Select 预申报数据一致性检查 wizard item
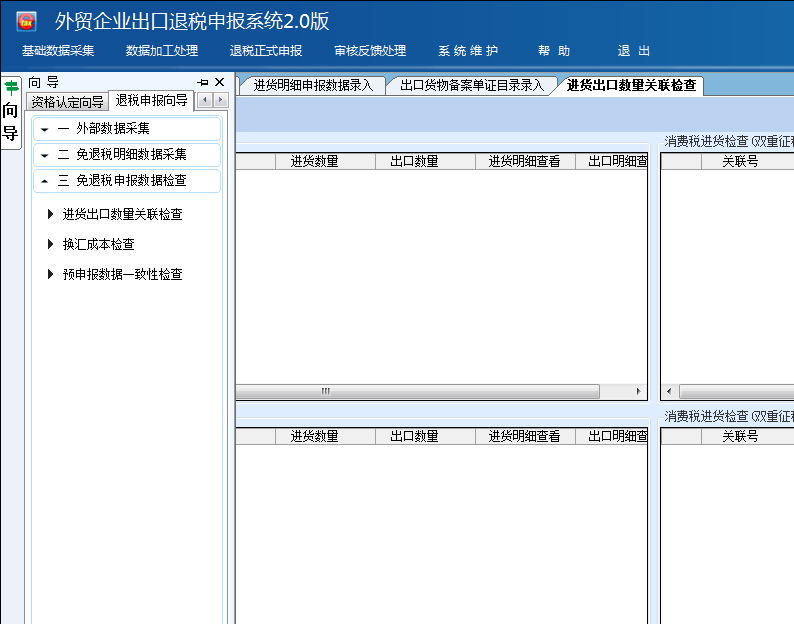 point(122,274)
